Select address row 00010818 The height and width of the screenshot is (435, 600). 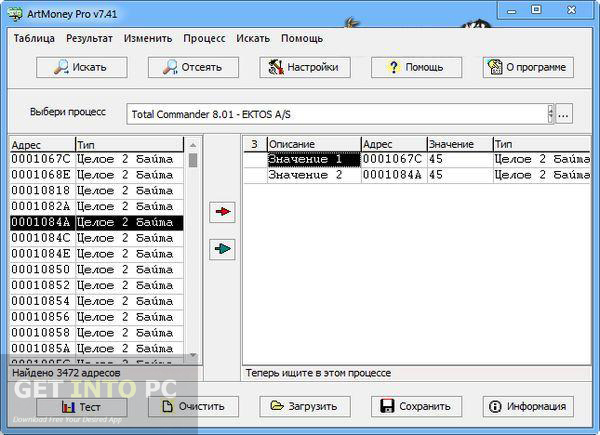pyautogui.click(x=97, y=191)
